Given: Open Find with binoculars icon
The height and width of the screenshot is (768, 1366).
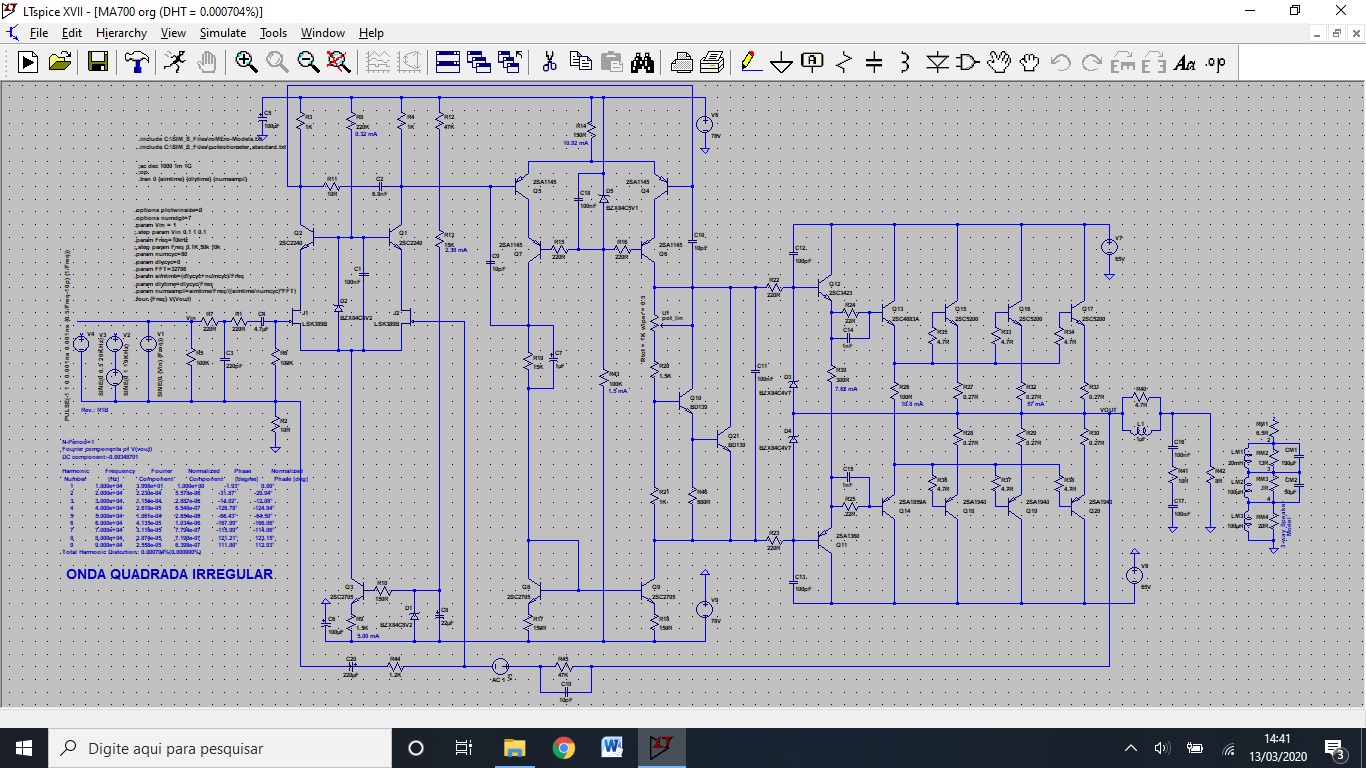Looking at the screenshot, I should tap(642, 62).
